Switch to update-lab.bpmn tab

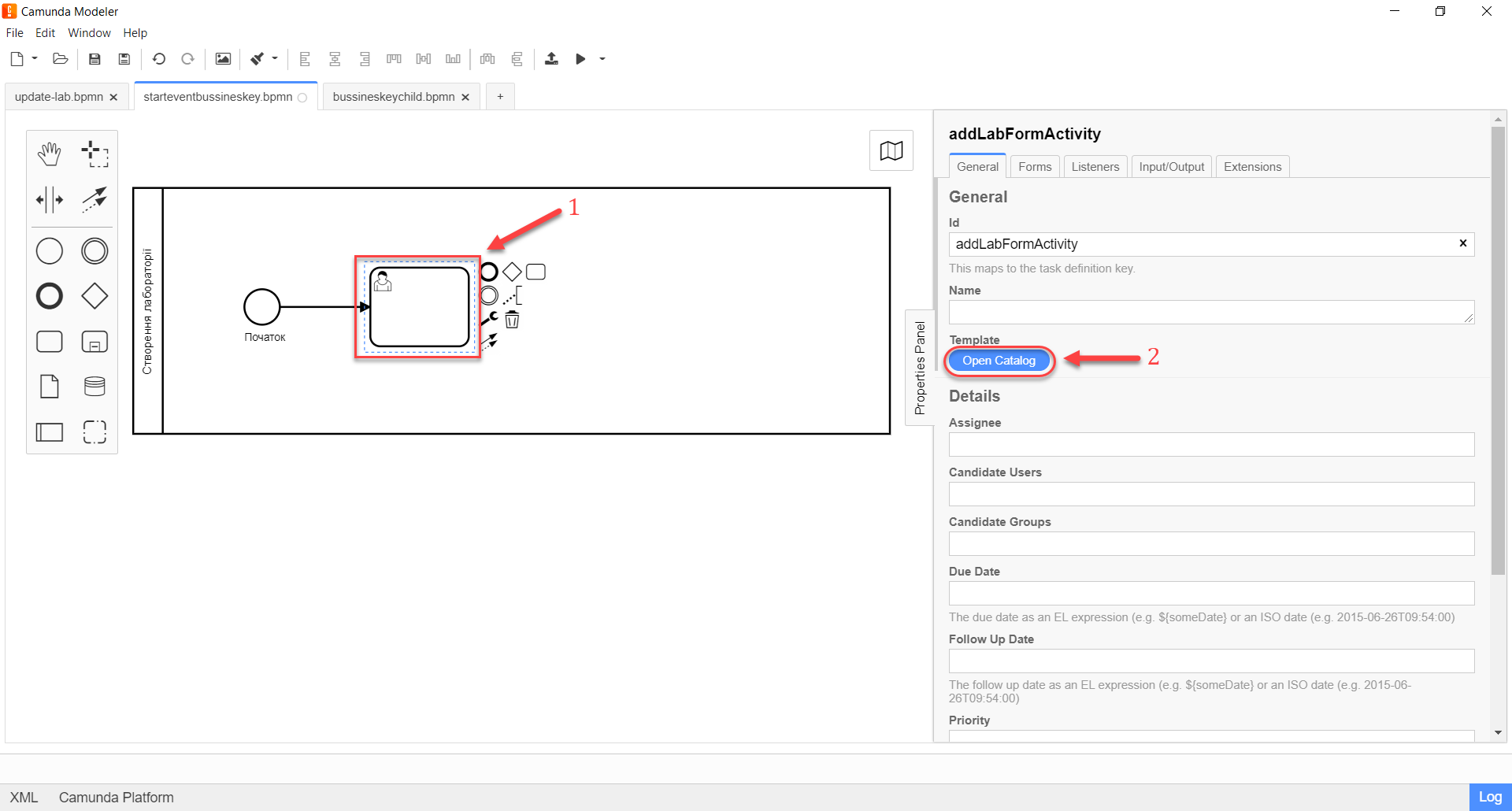[x=59, y=97]
